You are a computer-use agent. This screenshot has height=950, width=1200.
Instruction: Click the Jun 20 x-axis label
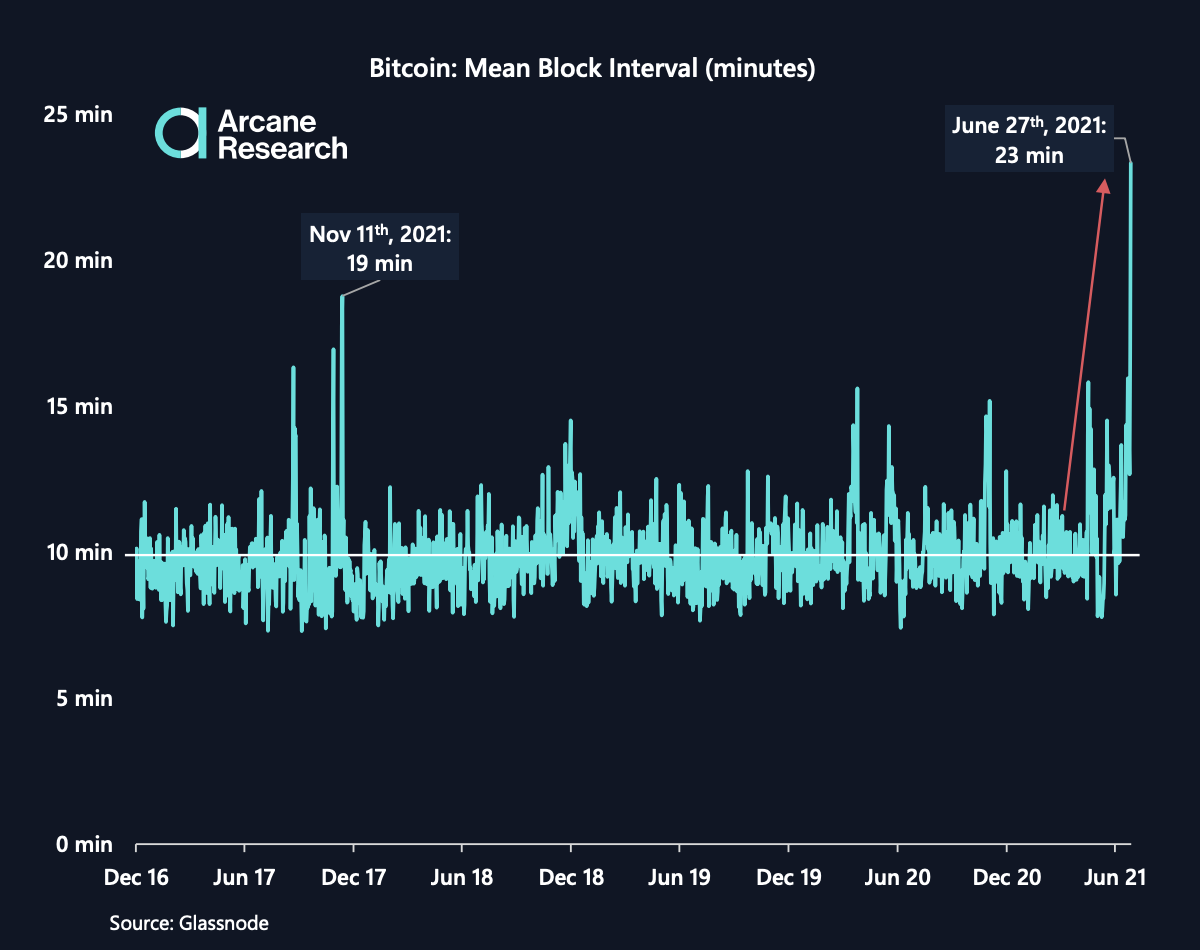pyautogui.click(x=897, y=877)
